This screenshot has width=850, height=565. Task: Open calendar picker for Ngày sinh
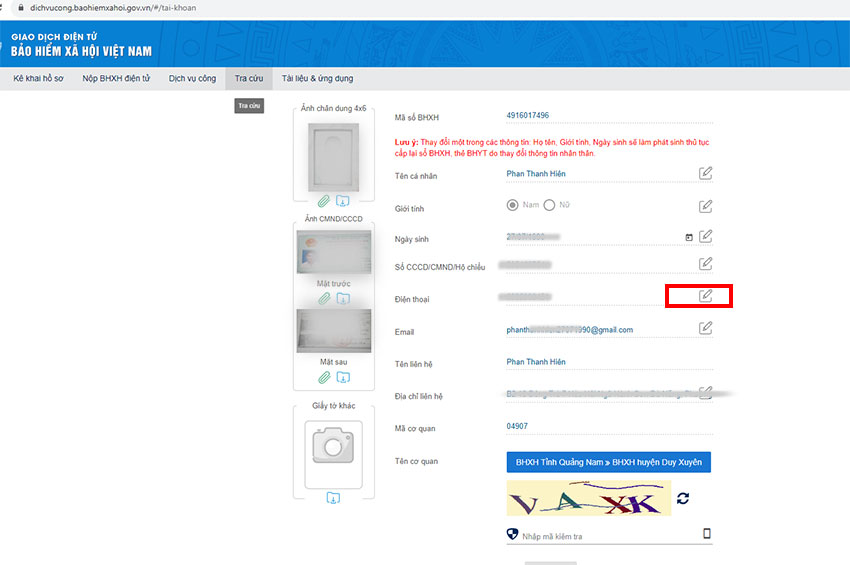pyautogui.click(x=689, y=237)
